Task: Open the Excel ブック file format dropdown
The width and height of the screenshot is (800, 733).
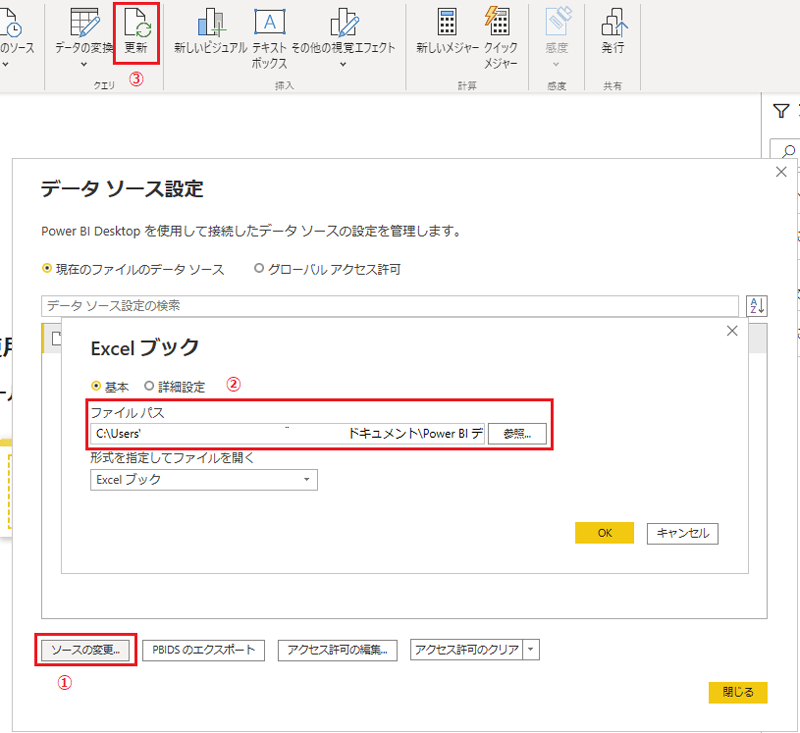Action: [204, 480]
